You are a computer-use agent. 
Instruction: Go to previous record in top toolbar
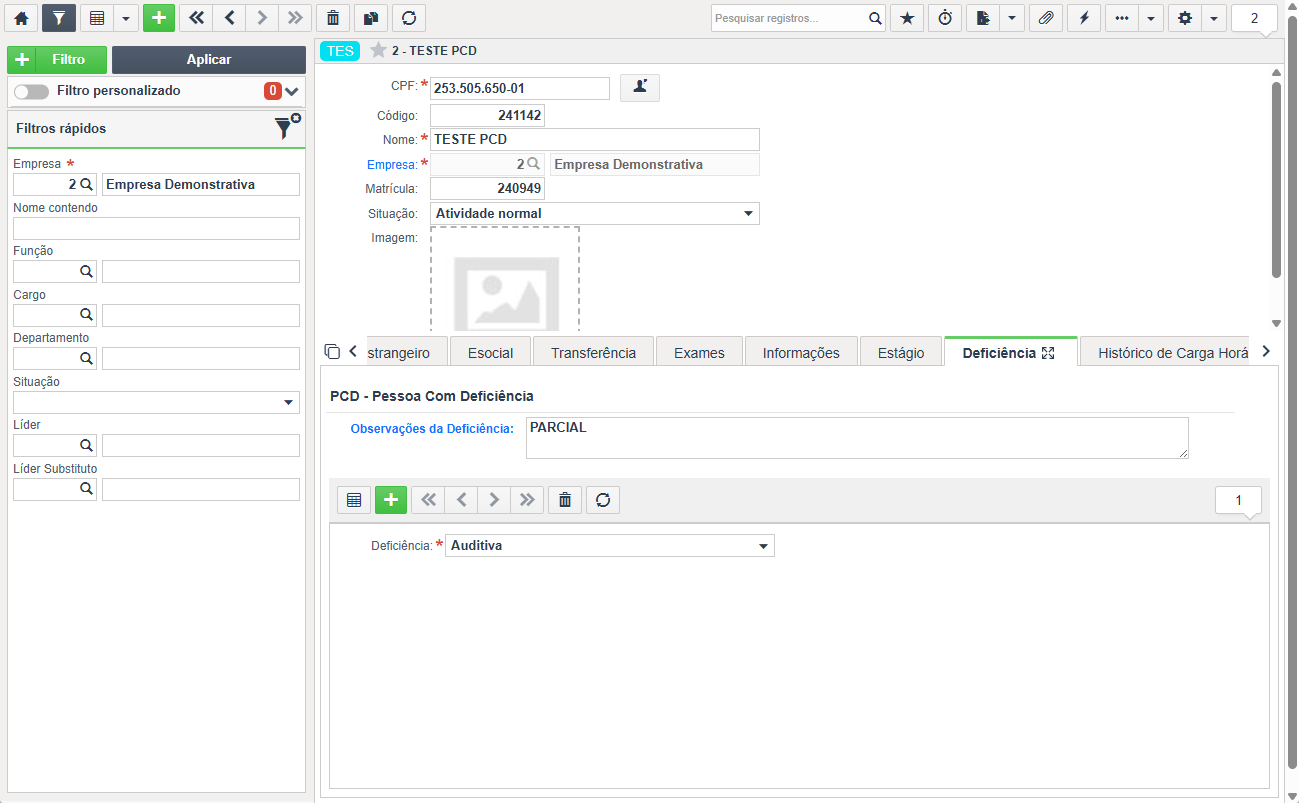(229, 18)
